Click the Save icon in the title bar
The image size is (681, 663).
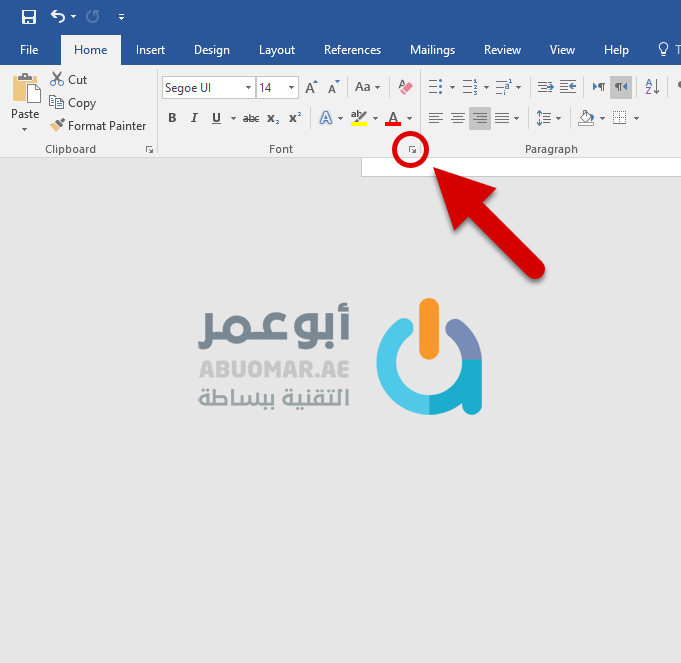point(28,16)
